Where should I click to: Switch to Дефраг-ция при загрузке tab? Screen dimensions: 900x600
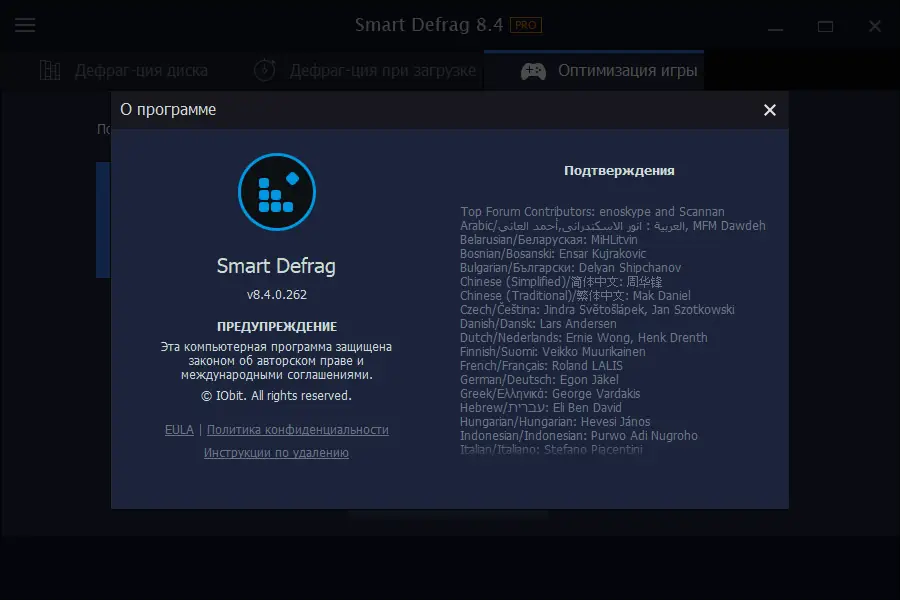click(365, 70)
